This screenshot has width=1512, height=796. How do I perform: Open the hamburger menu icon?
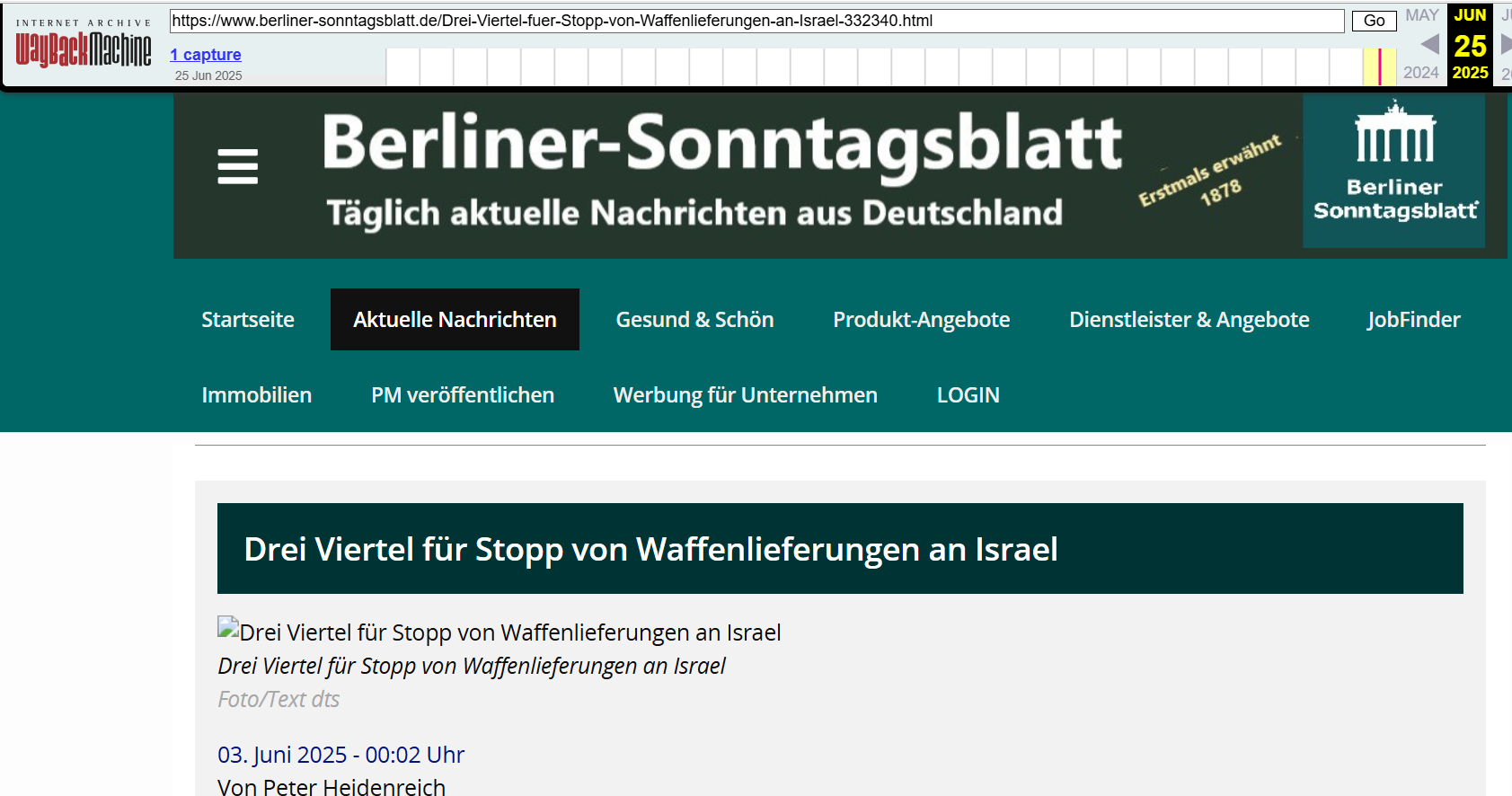pyautogui.click(x=237, y=166)
